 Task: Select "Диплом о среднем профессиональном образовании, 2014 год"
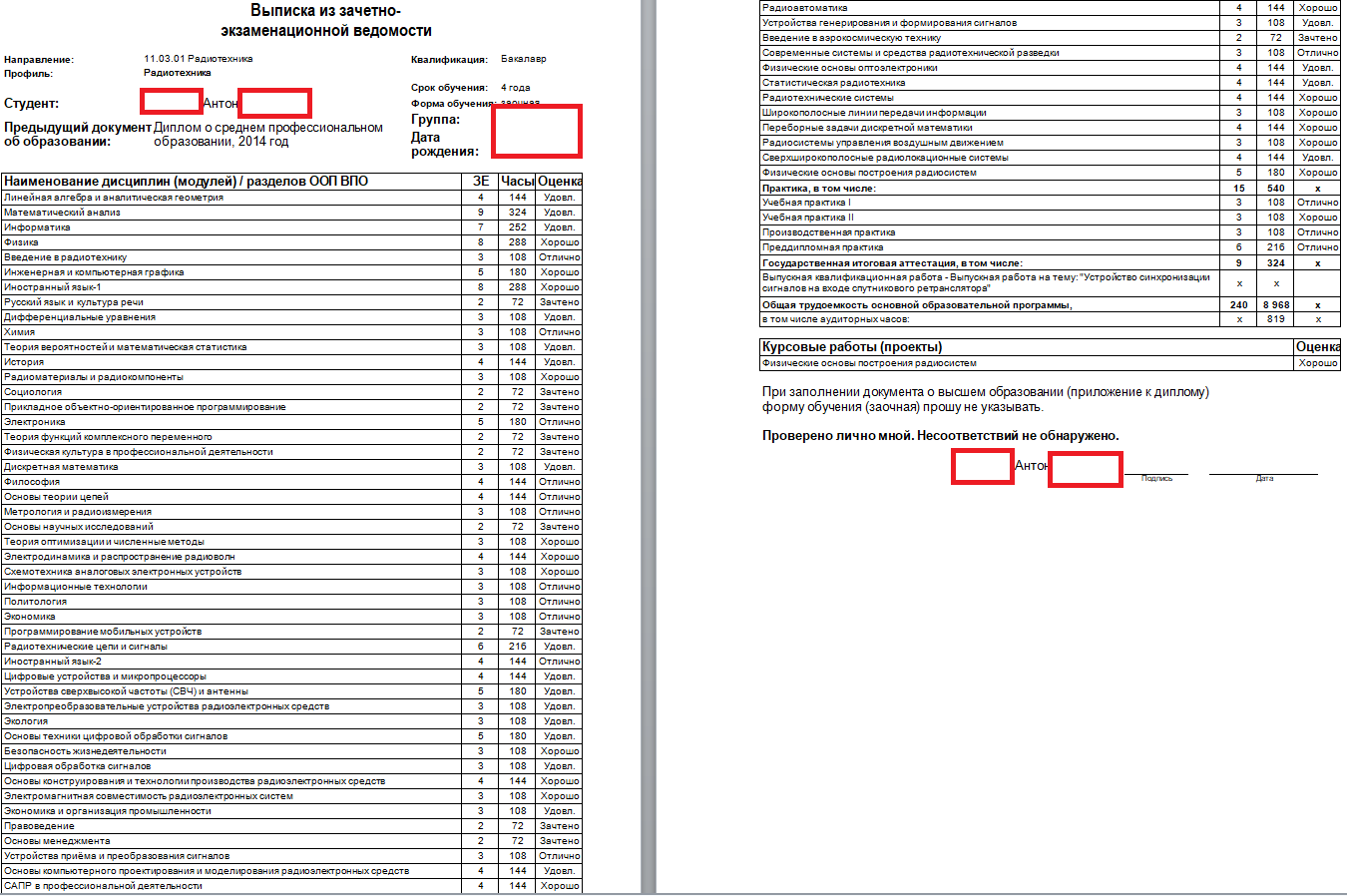268,135
